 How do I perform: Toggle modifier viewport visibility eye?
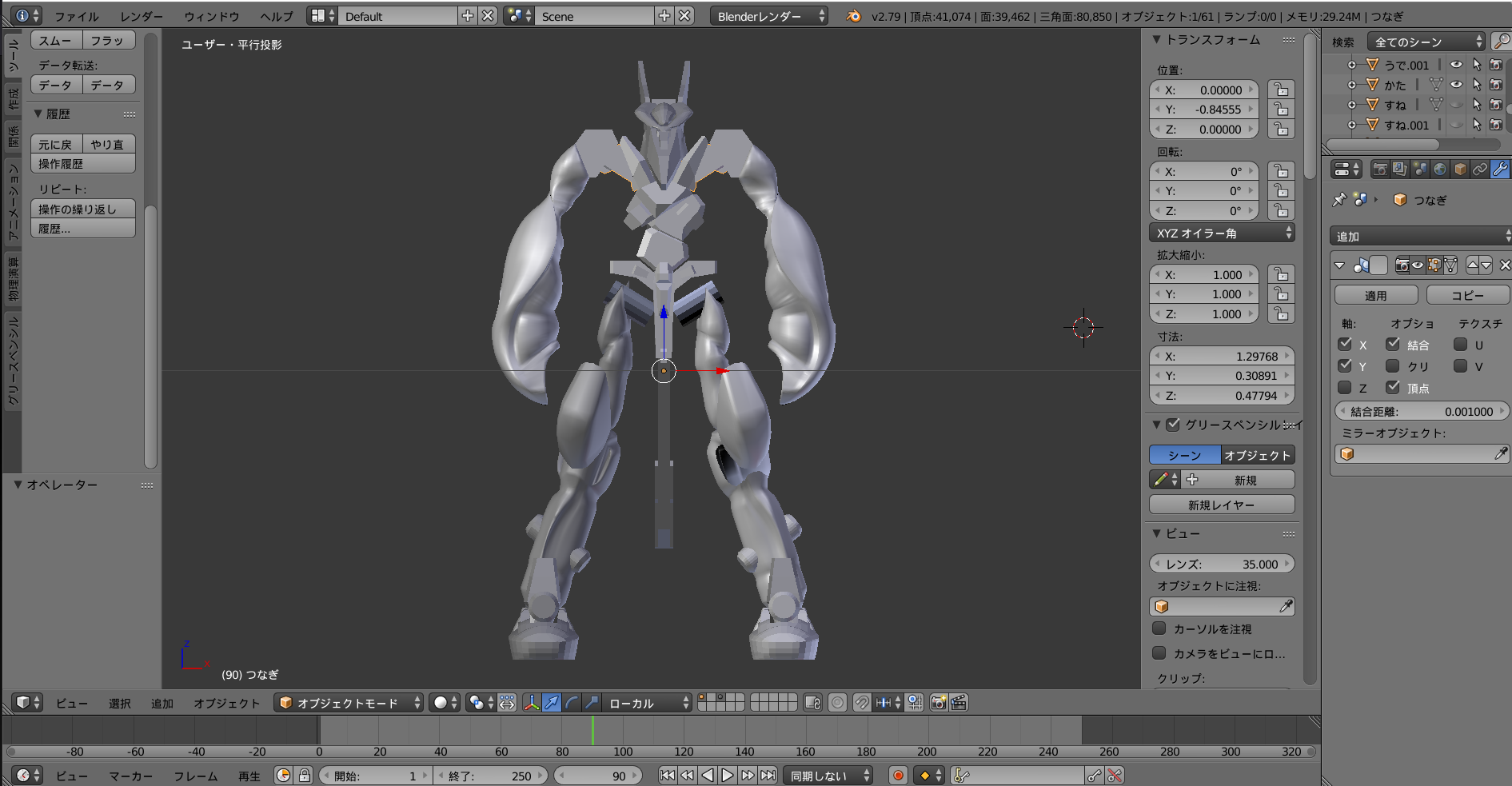(x=1418, y=265)
